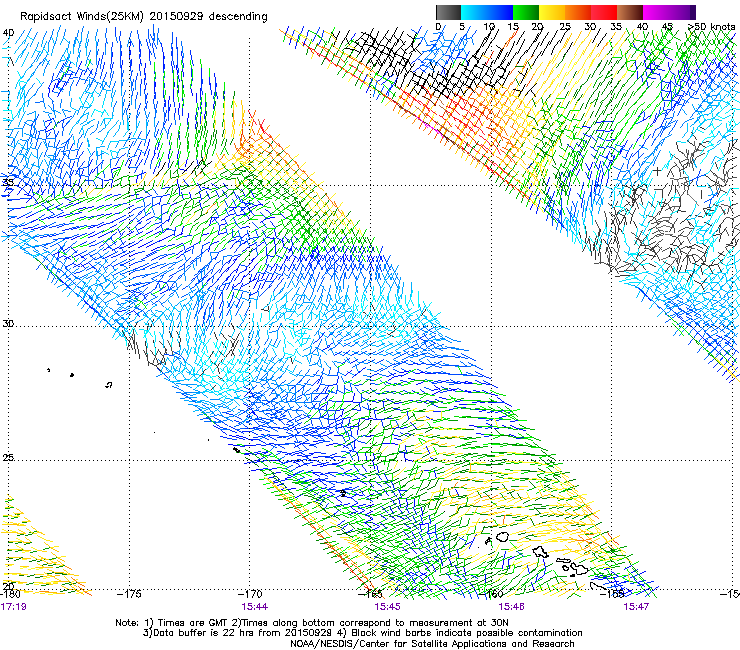Click the latitude label 25

[8, 458]
